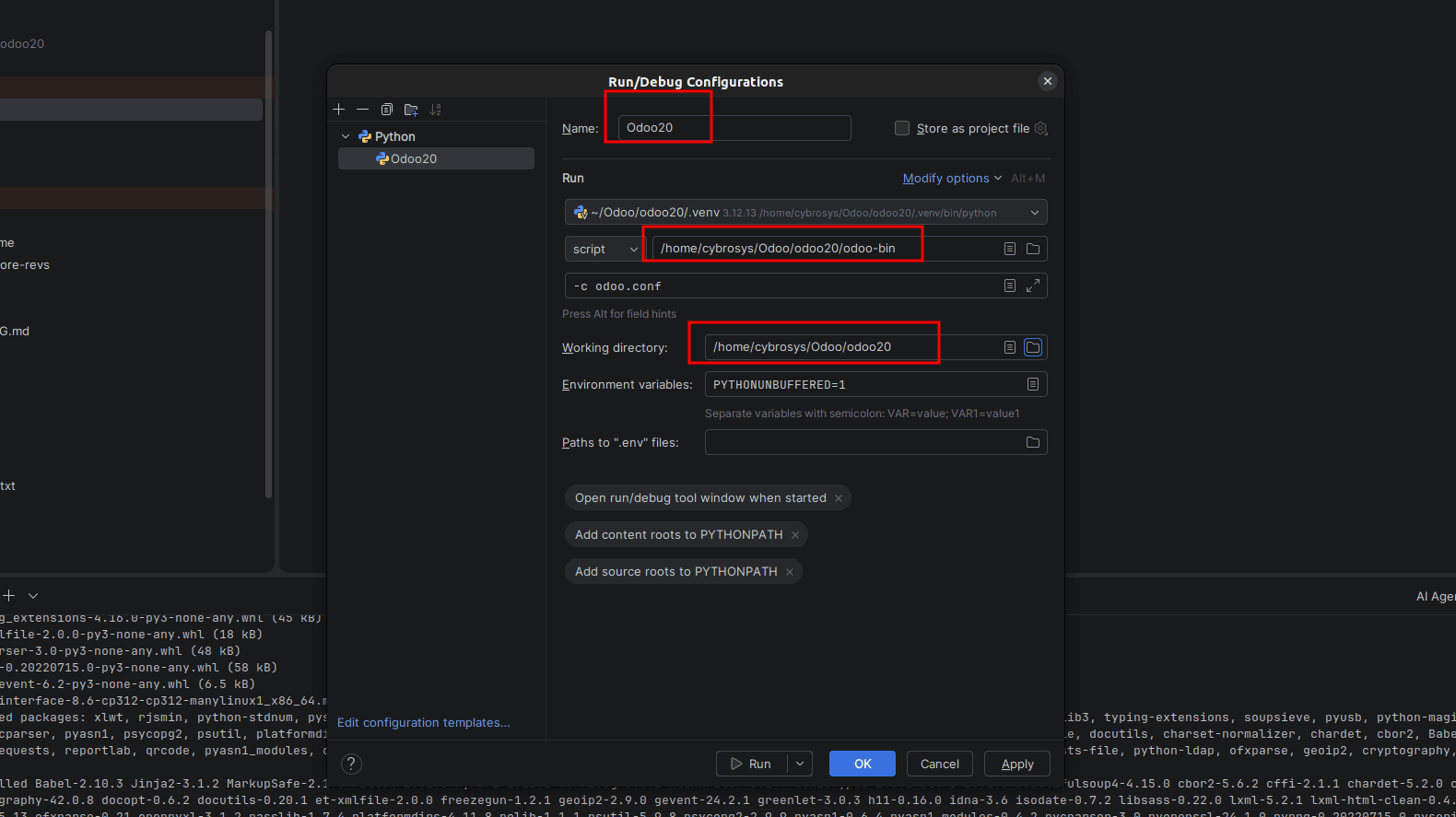Viewport: 1456px width, 817px height.
Task: Click the project panel scrollbar in IDE
Action: (268, 263)
